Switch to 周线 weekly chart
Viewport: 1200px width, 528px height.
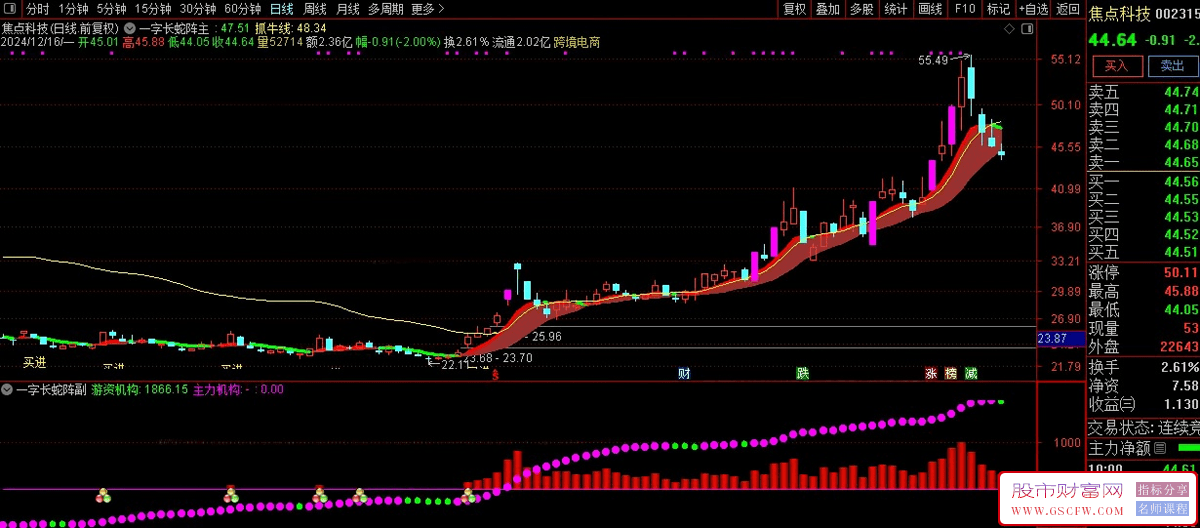pos(314,9)
